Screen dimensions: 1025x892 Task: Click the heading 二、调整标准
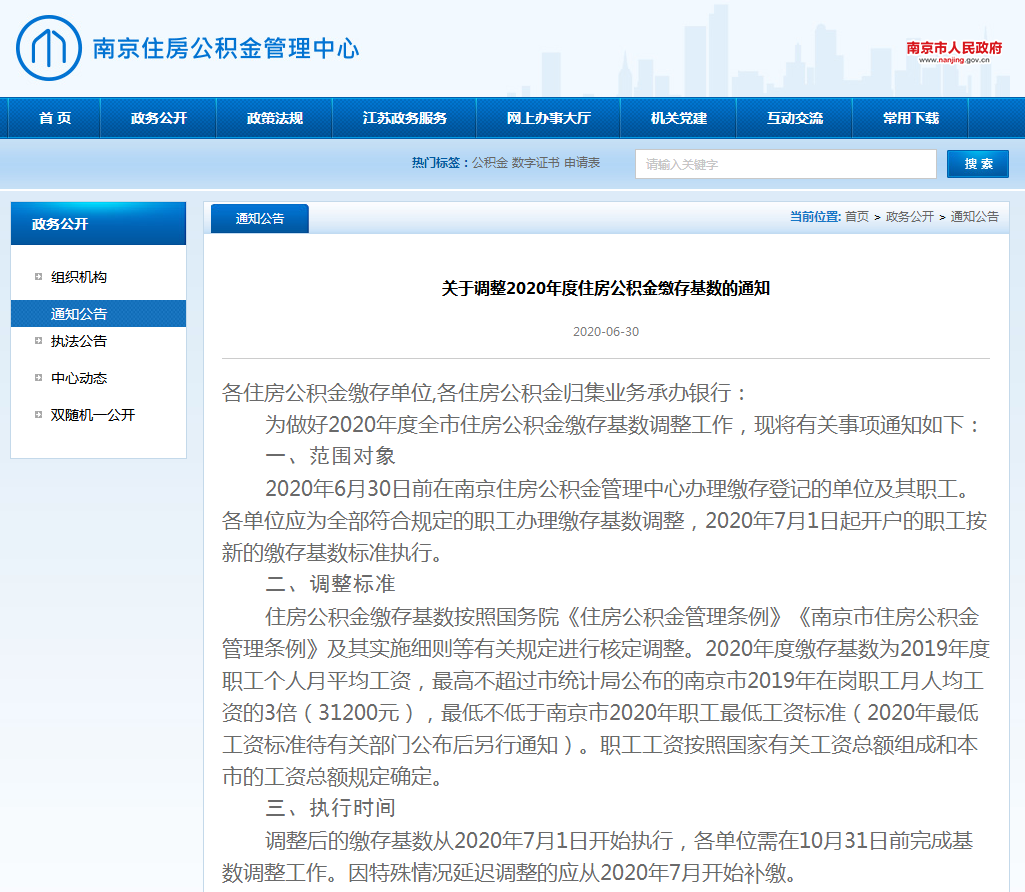coord(330,584)
